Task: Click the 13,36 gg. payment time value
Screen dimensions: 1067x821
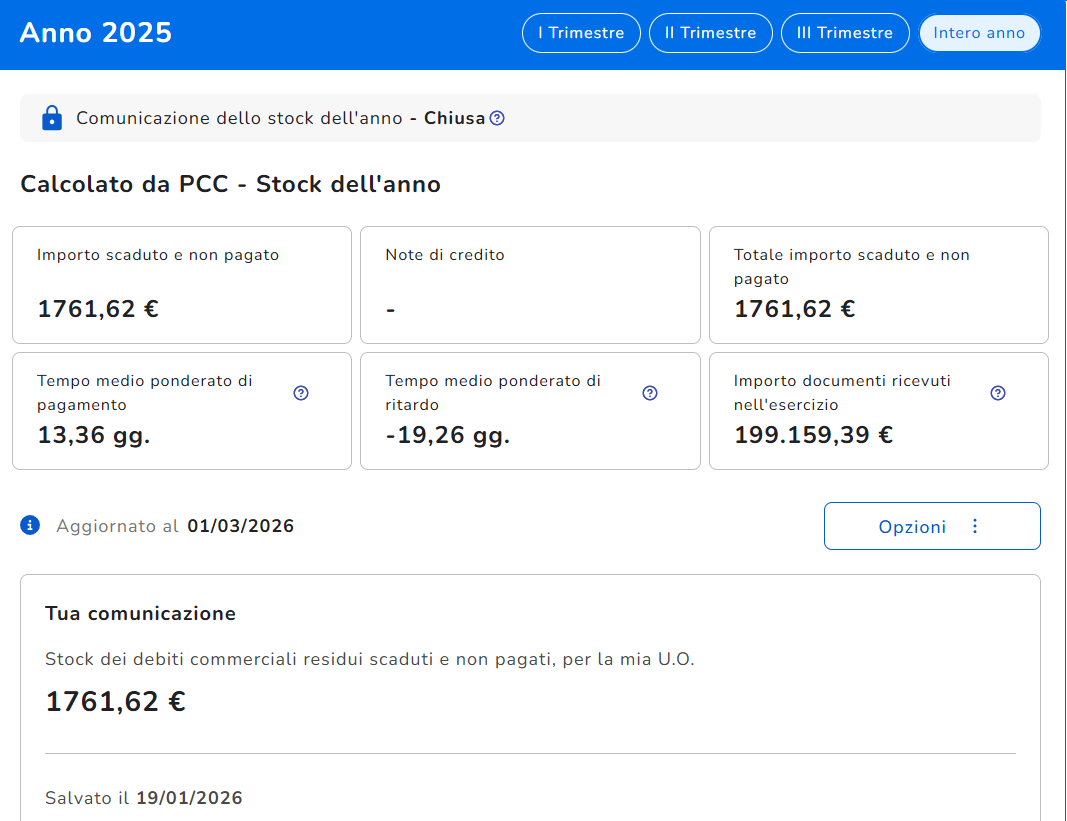Action: 94,435
